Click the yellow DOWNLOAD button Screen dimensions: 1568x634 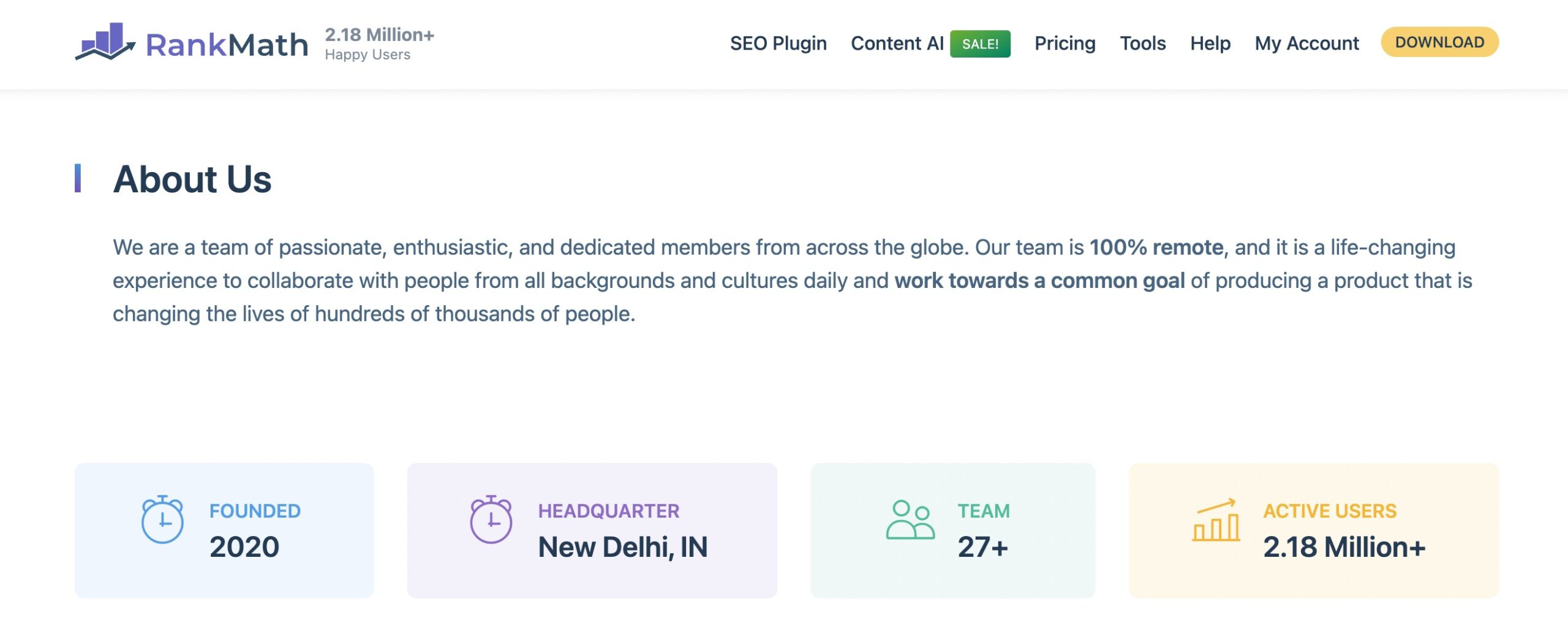coord(1439,42)
